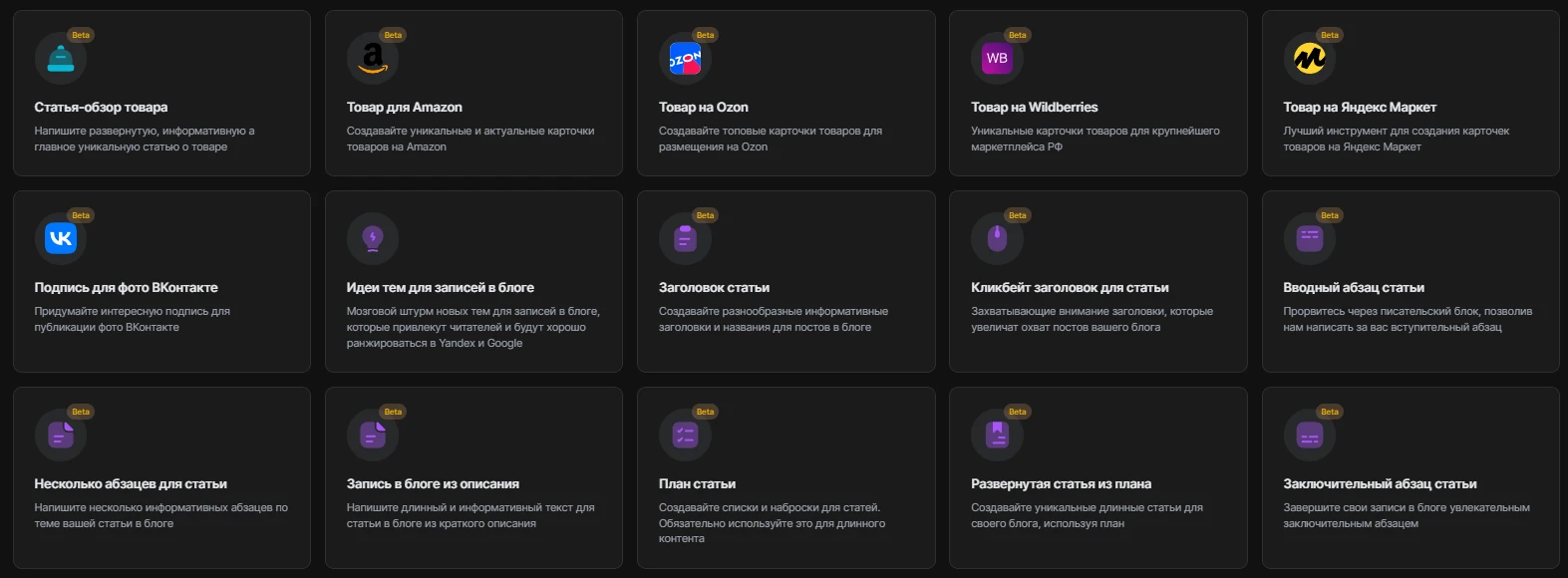Click the Товар на Яндекс Маркет description text

coord(1396,139)
